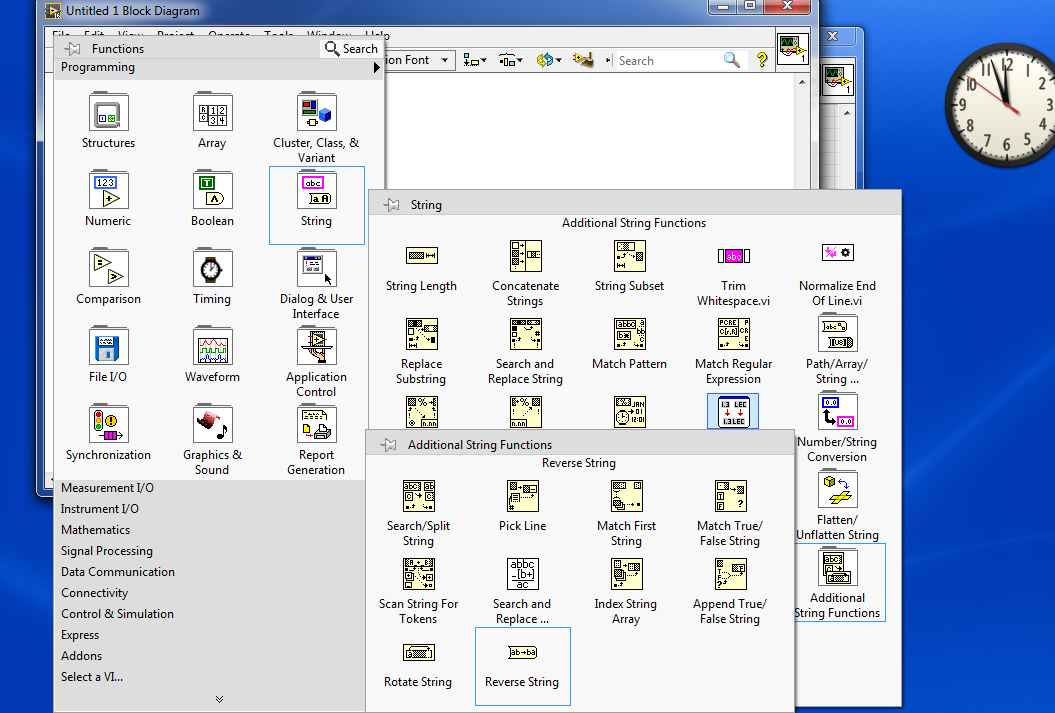The width and height of the screenshot is (1055, 713).
Task: Select the Scan String For Tokens function
Action: pos(418,574)
